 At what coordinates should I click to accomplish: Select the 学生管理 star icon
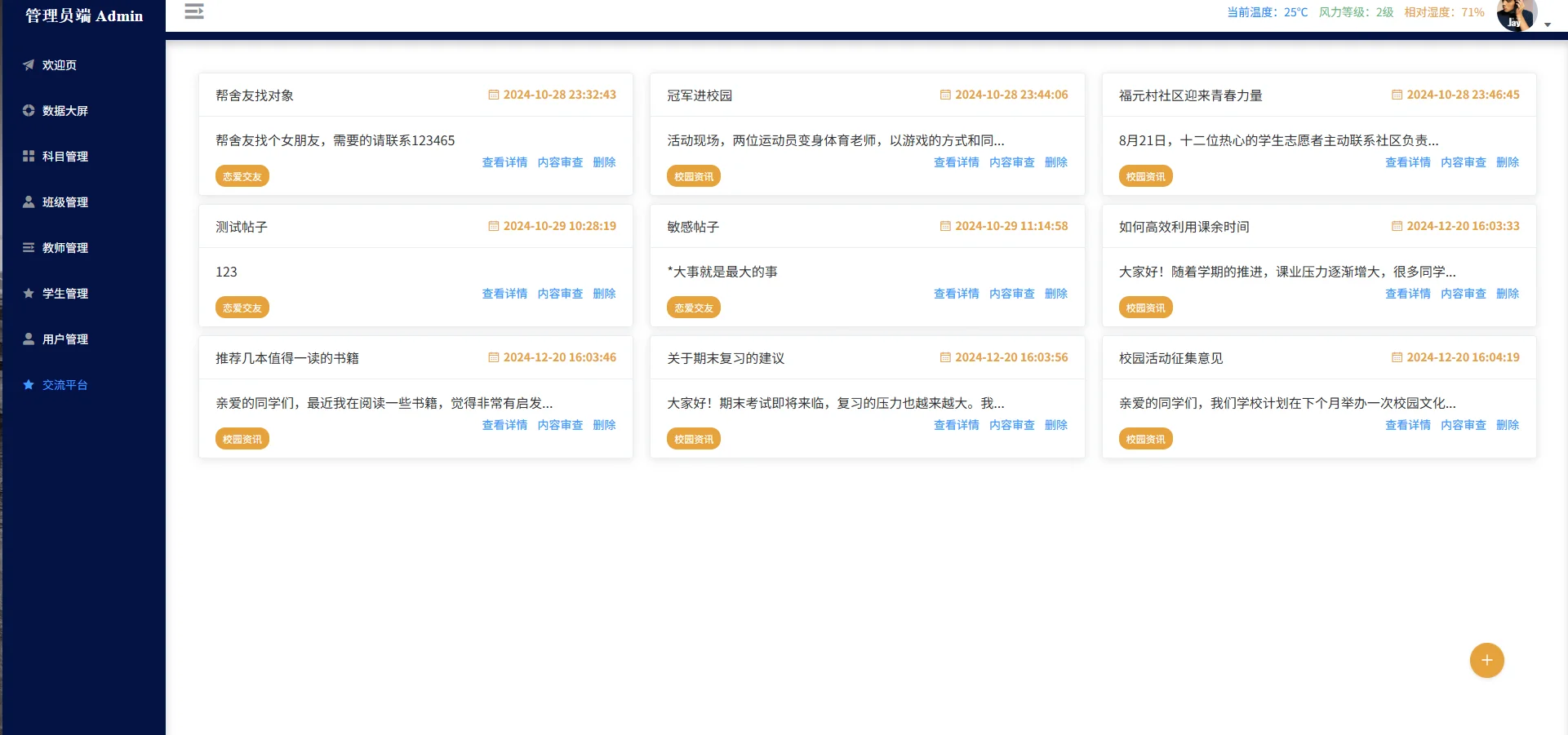28,294
